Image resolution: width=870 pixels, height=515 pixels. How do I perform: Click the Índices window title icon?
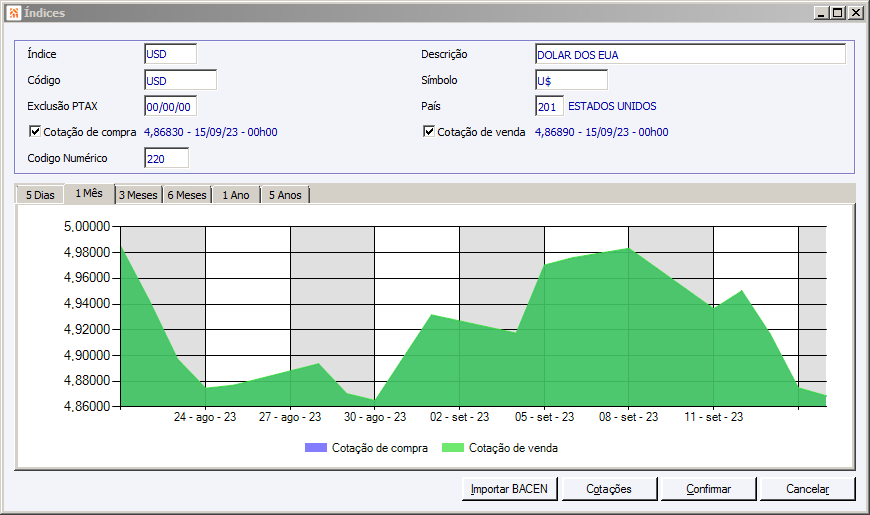(x=14, y=12)
